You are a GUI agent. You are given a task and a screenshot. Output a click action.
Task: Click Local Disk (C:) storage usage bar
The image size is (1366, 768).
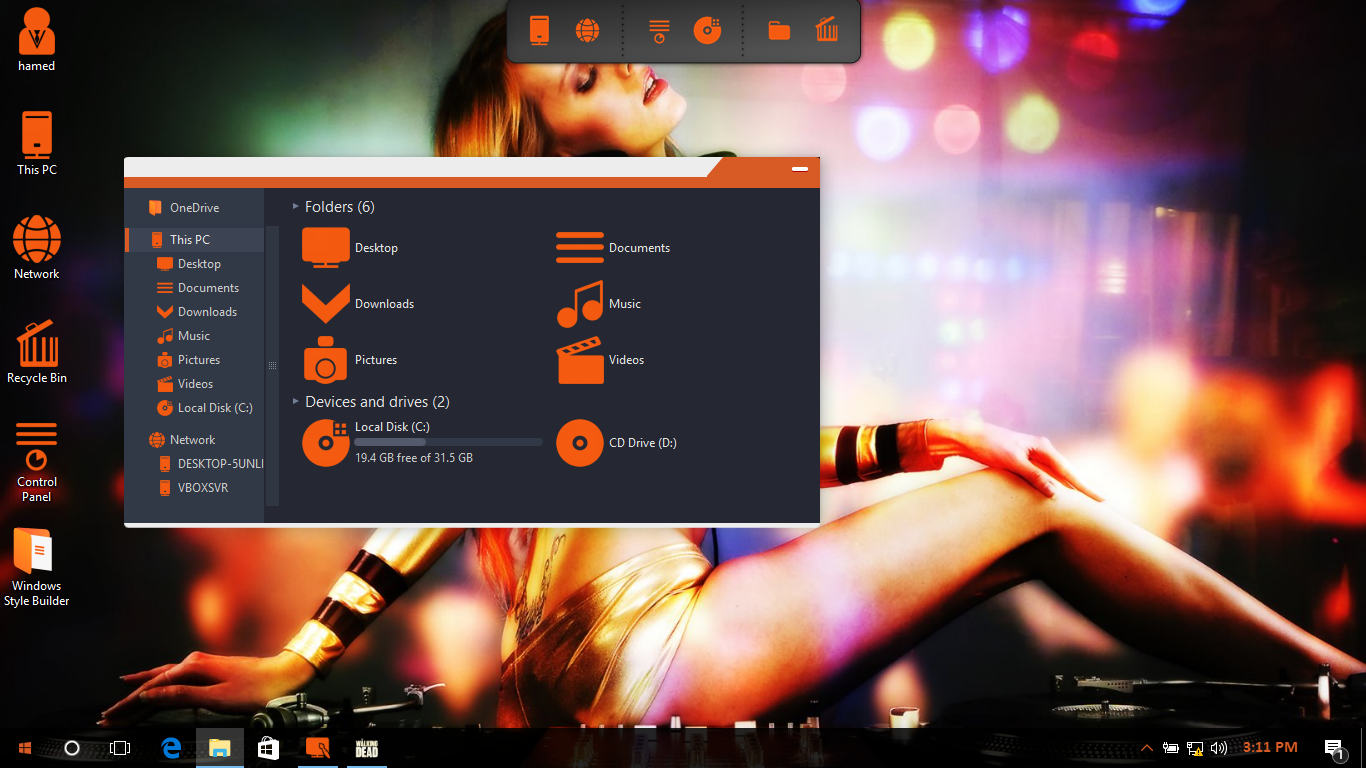448,442
